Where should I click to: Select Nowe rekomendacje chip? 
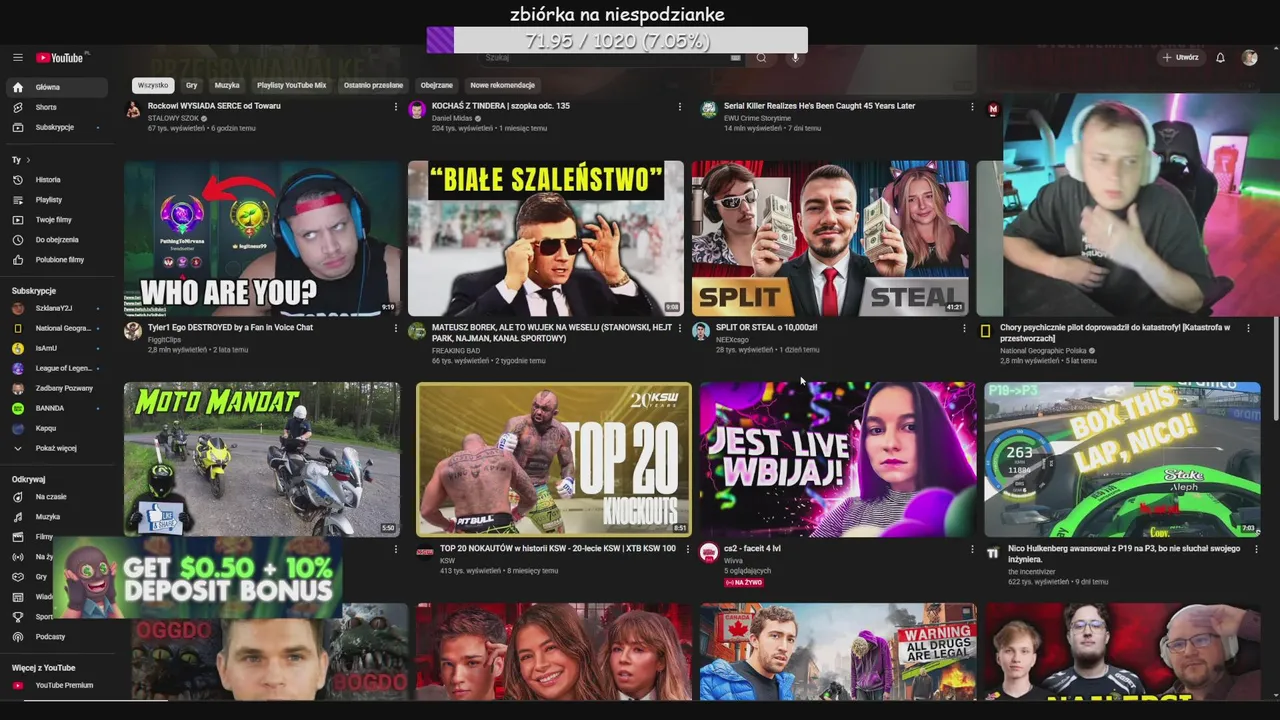pyautogui.click(x=503, y=85)
